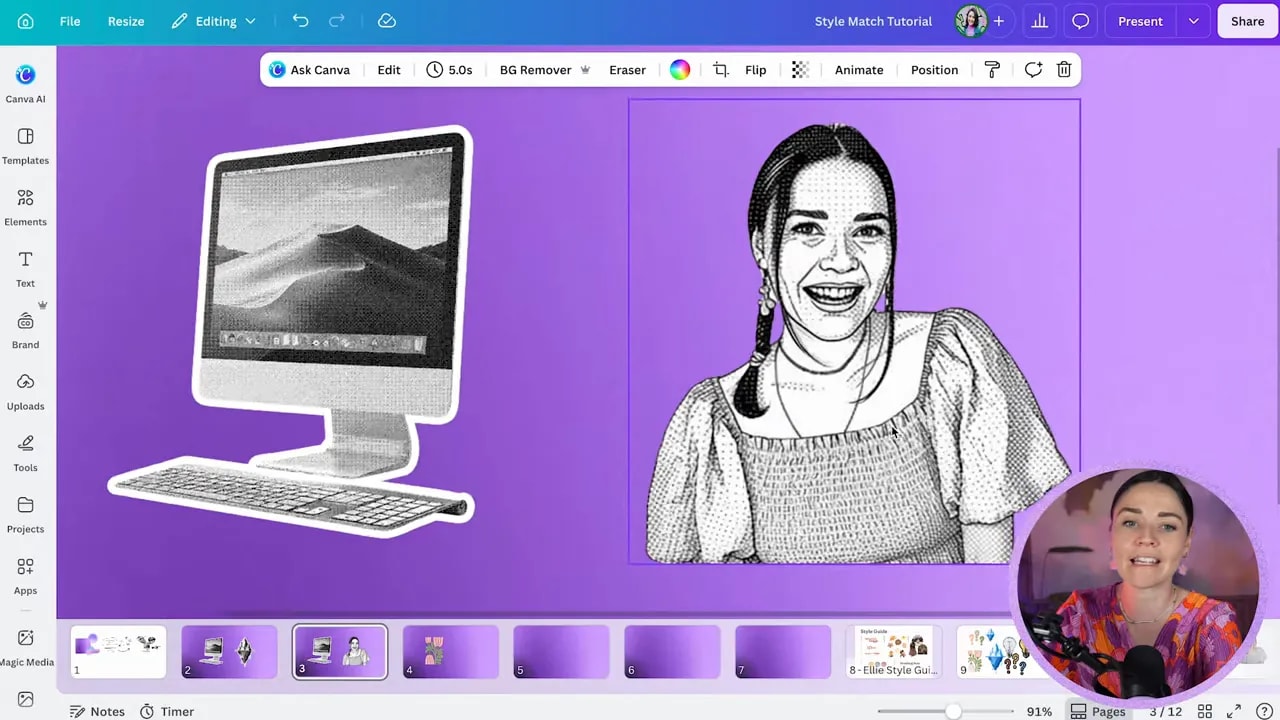Open the comments speech bubble
The height and width of the screenshot is (720, 1280).
point(1081,21)
